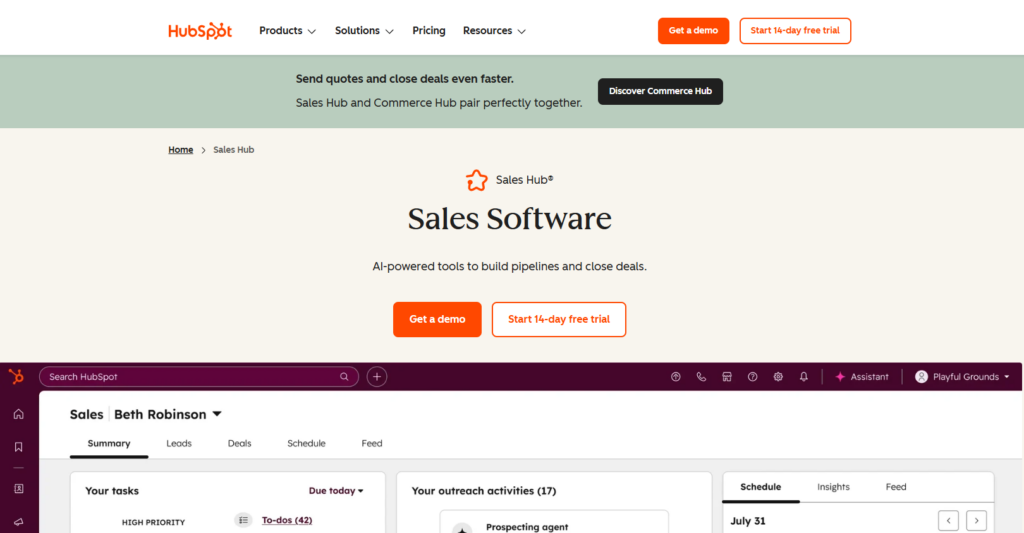This screenshot has height=533, width=1024.
Task: Click Discover Commerce Hub button
Action: 660,91
